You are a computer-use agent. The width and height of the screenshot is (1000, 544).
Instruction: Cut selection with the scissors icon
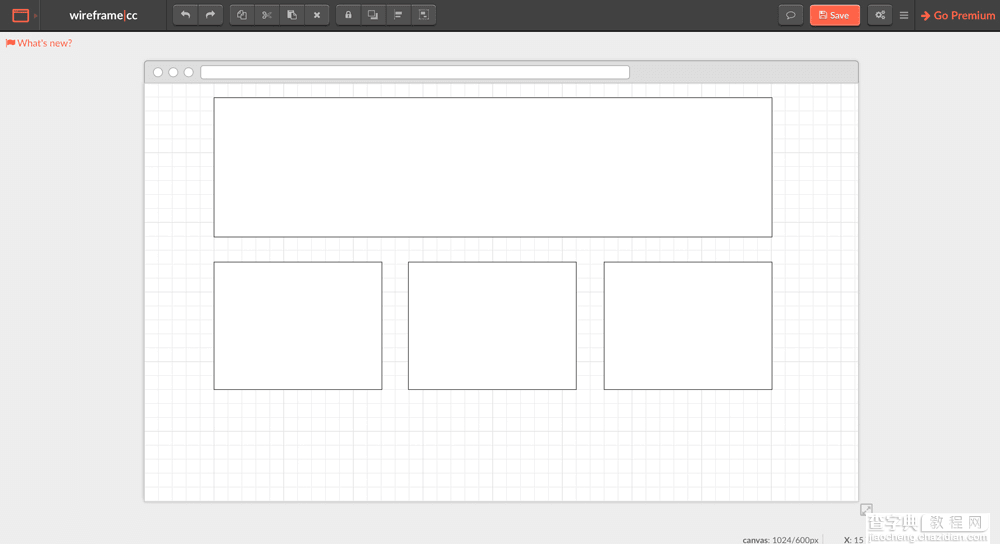point(267,15)
